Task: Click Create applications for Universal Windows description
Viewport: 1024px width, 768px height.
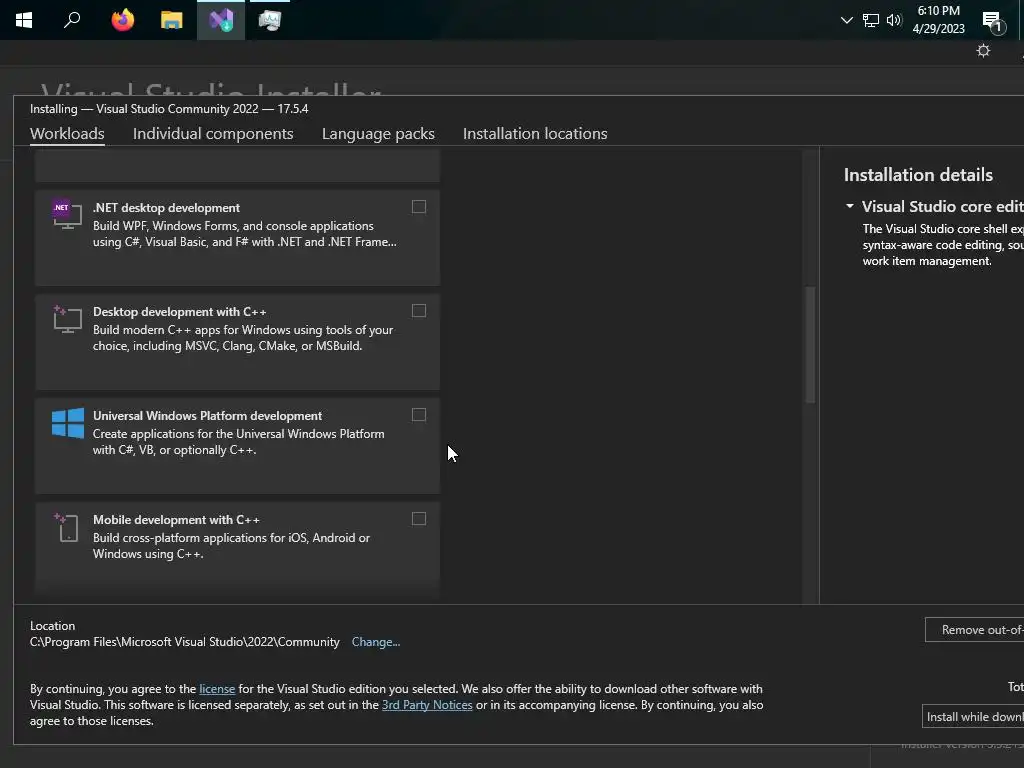Action: coord(238,441)
